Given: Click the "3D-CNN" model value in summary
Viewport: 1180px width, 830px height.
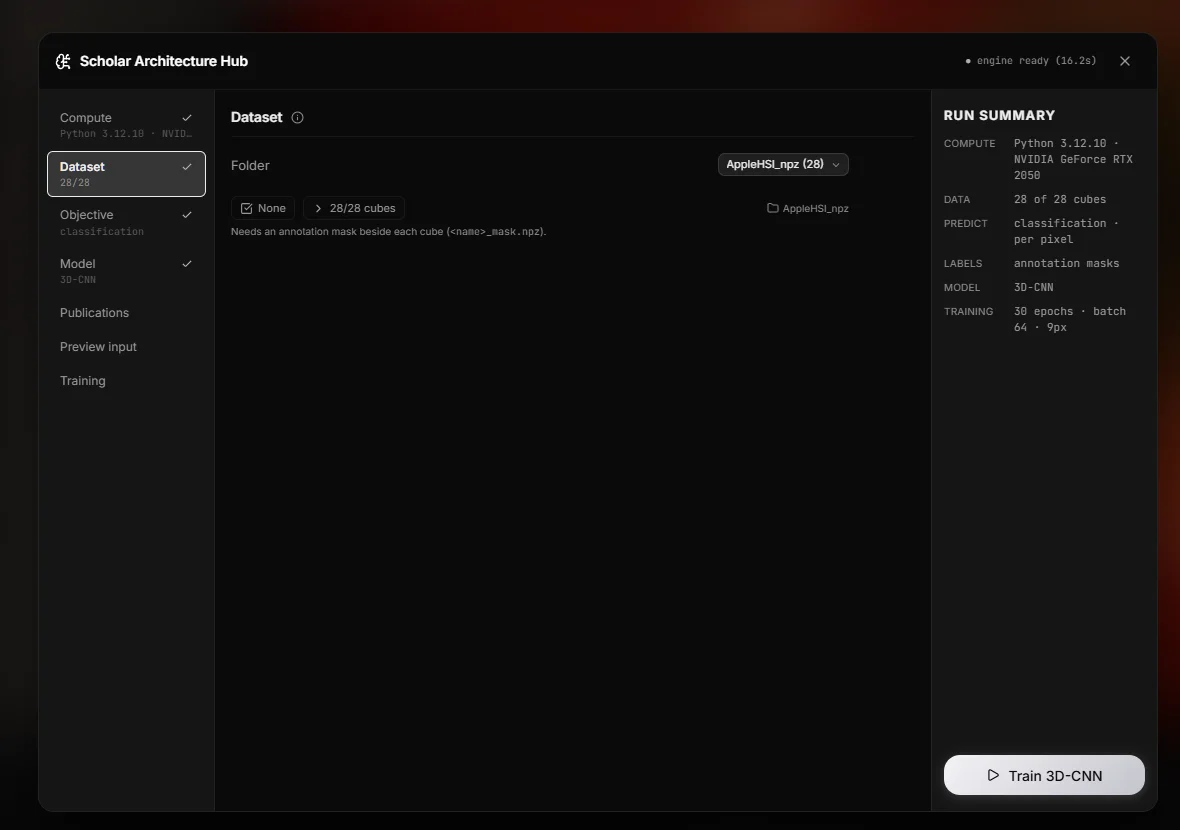Looking at the screenshot, I should pos(1033,287).
